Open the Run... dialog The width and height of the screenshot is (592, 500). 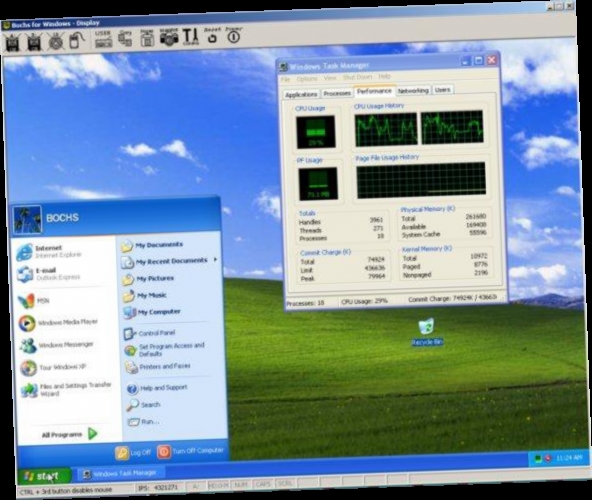click(143, 422)
